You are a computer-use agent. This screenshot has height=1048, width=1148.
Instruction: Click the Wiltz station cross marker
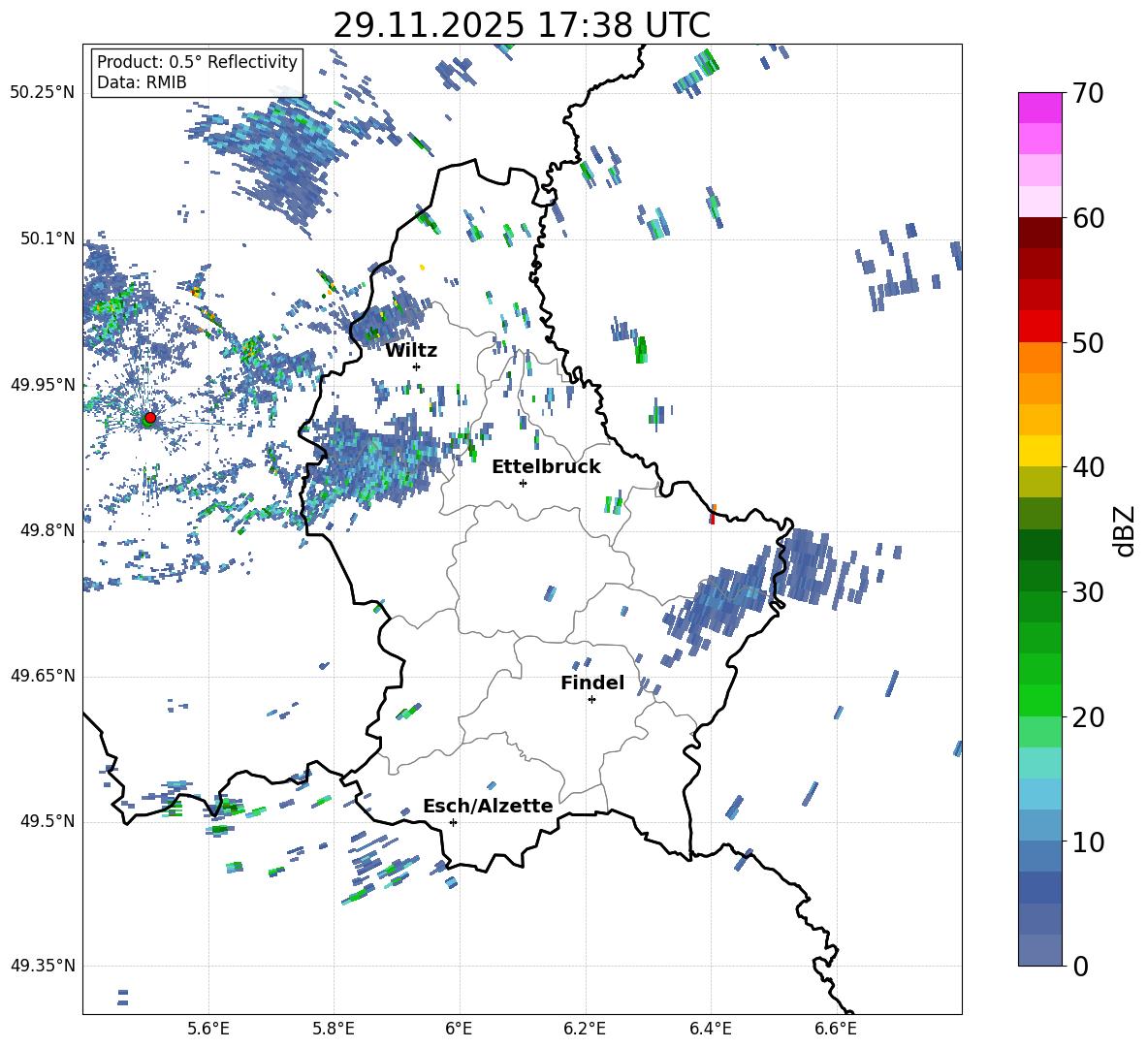416,366
